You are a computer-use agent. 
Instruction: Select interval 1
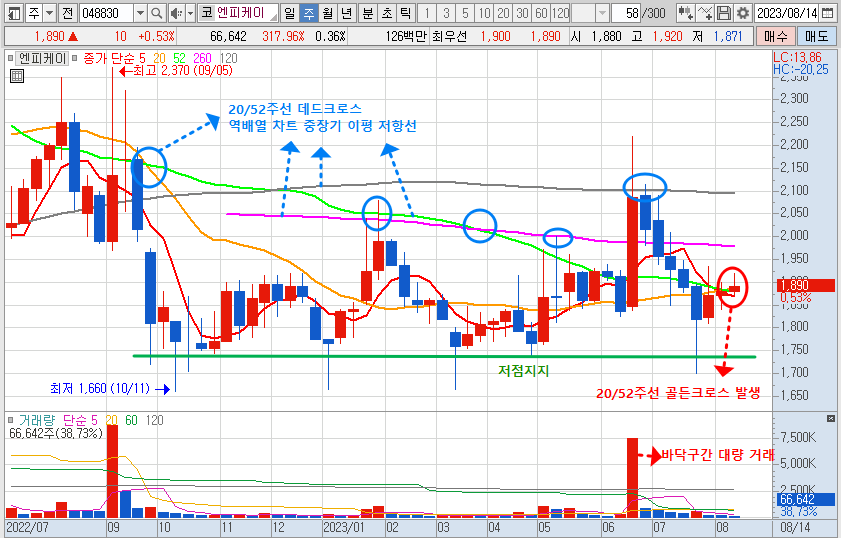tap(427, 13)
